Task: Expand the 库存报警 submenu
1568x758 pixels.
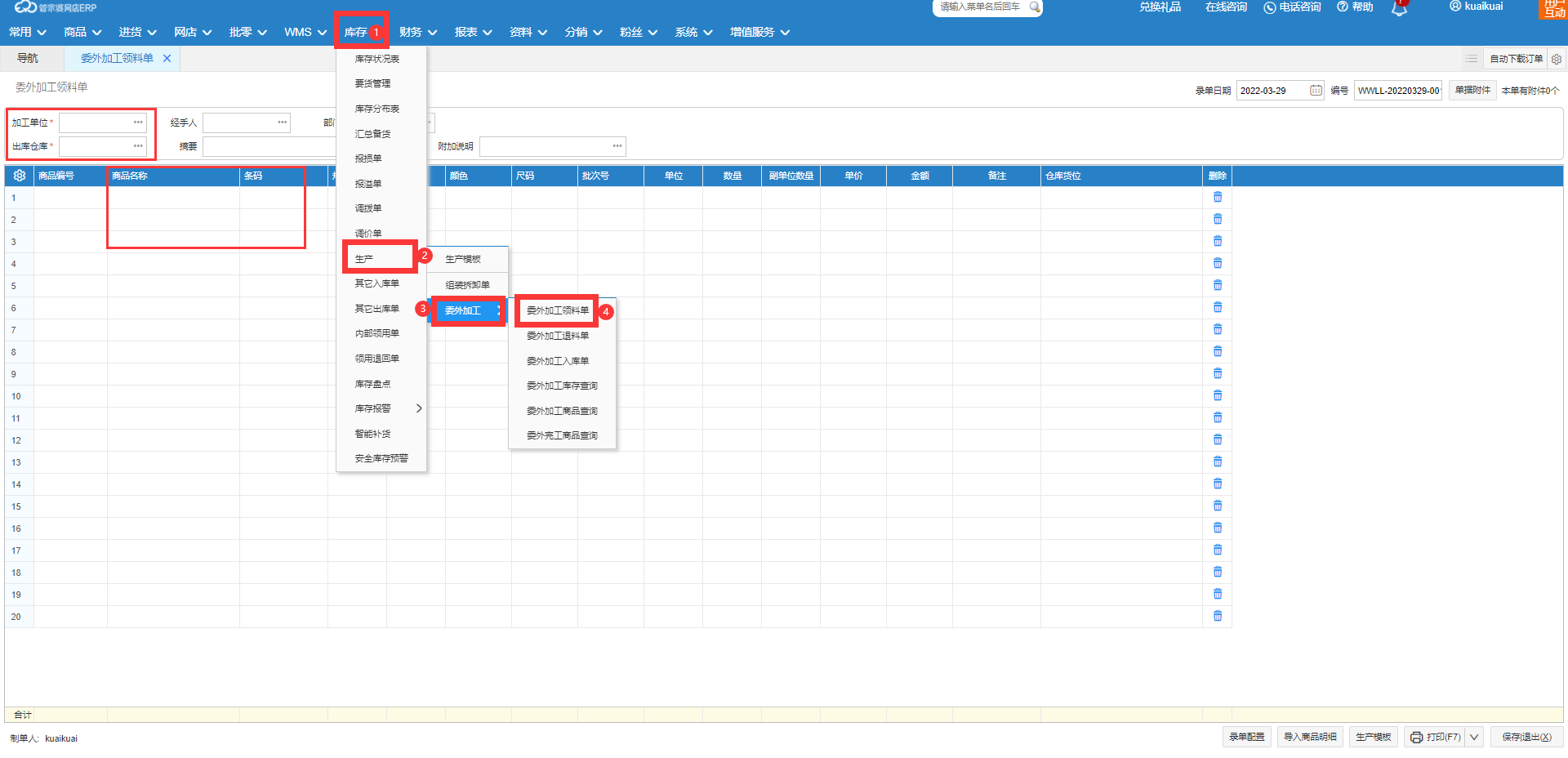Action: [x=418, y=408]
